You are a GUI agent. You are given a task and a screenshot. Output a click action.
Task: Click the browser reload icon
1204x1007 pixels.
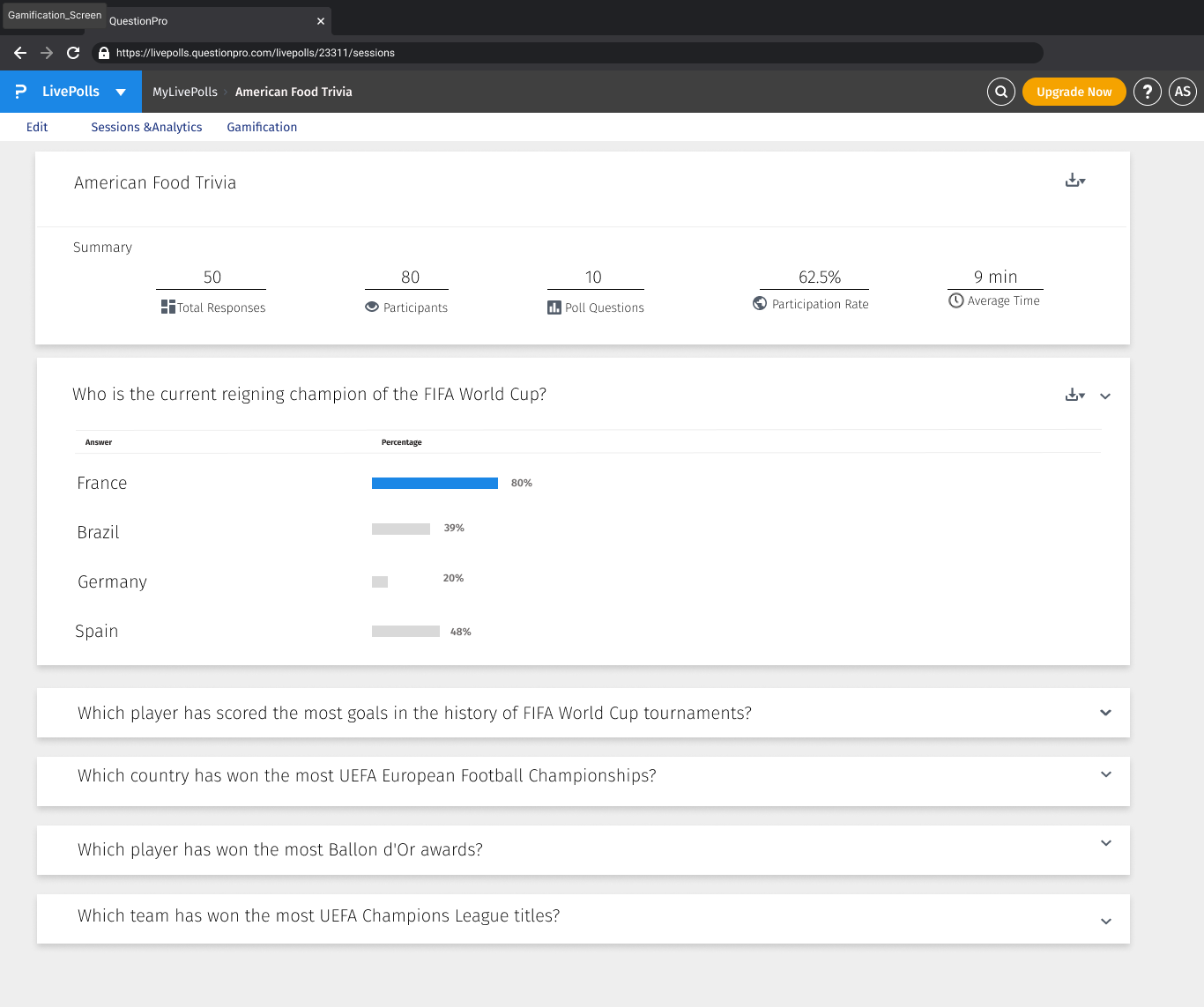(73, 53)
